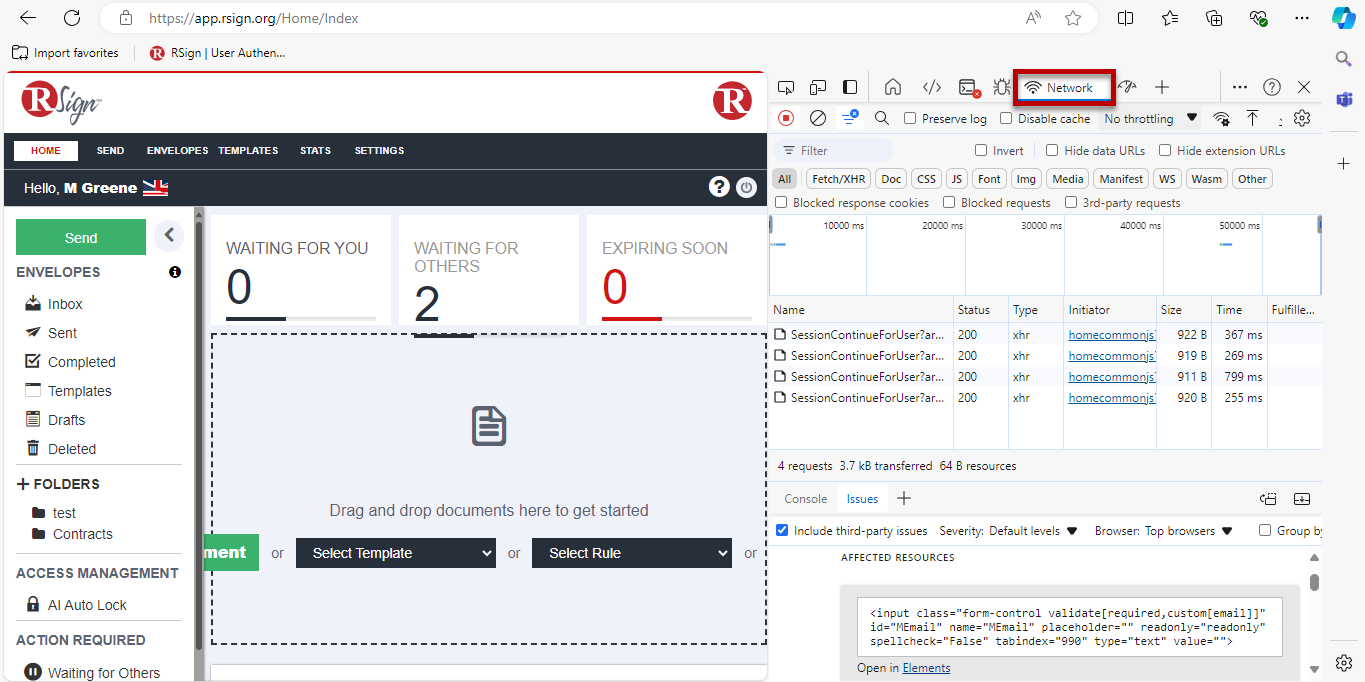Check Hide extension URLs

coord(1165,150)
